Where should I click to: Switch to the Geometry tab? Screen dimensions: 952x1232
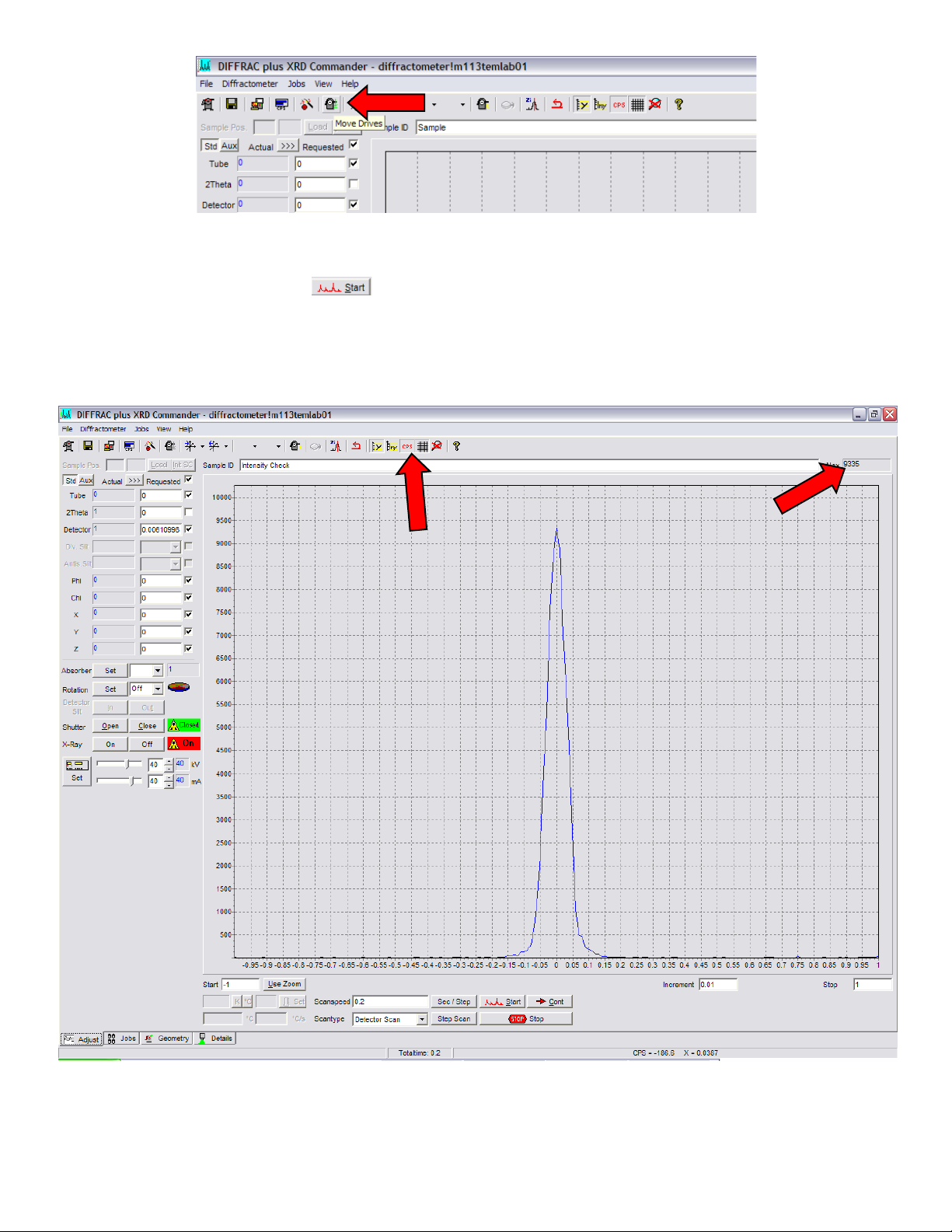tap(166, 1038)
